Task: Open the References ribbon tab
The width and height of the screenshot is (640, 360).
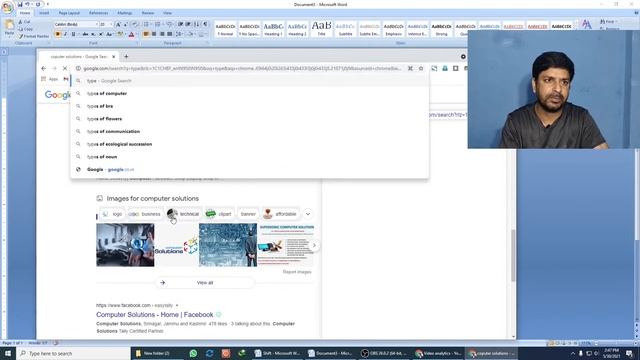Action: pos(98,13)
